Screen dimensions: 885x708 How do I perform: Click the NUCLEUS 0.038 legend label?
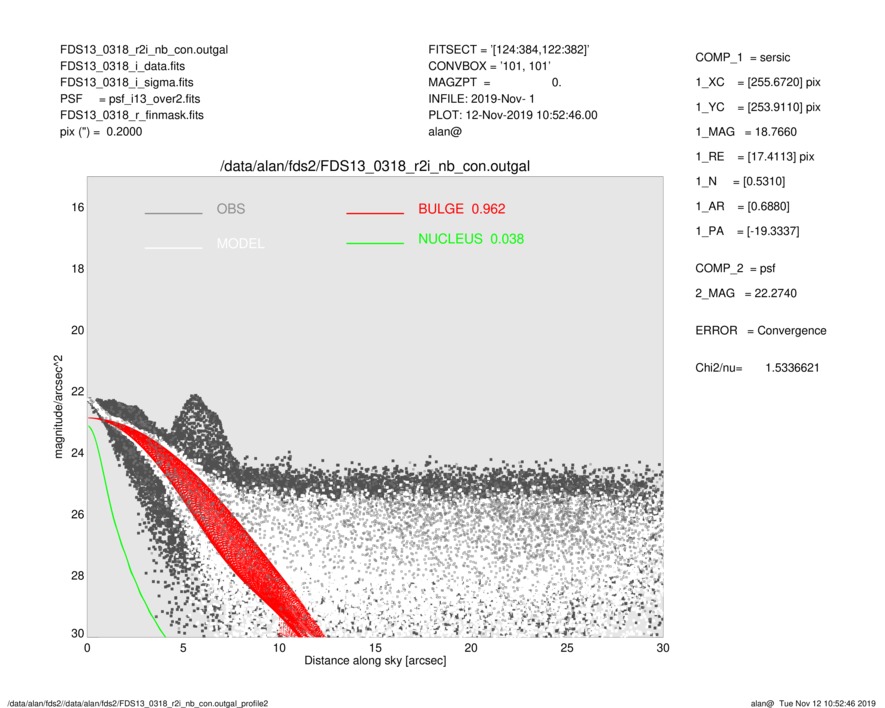coord(471,239)
